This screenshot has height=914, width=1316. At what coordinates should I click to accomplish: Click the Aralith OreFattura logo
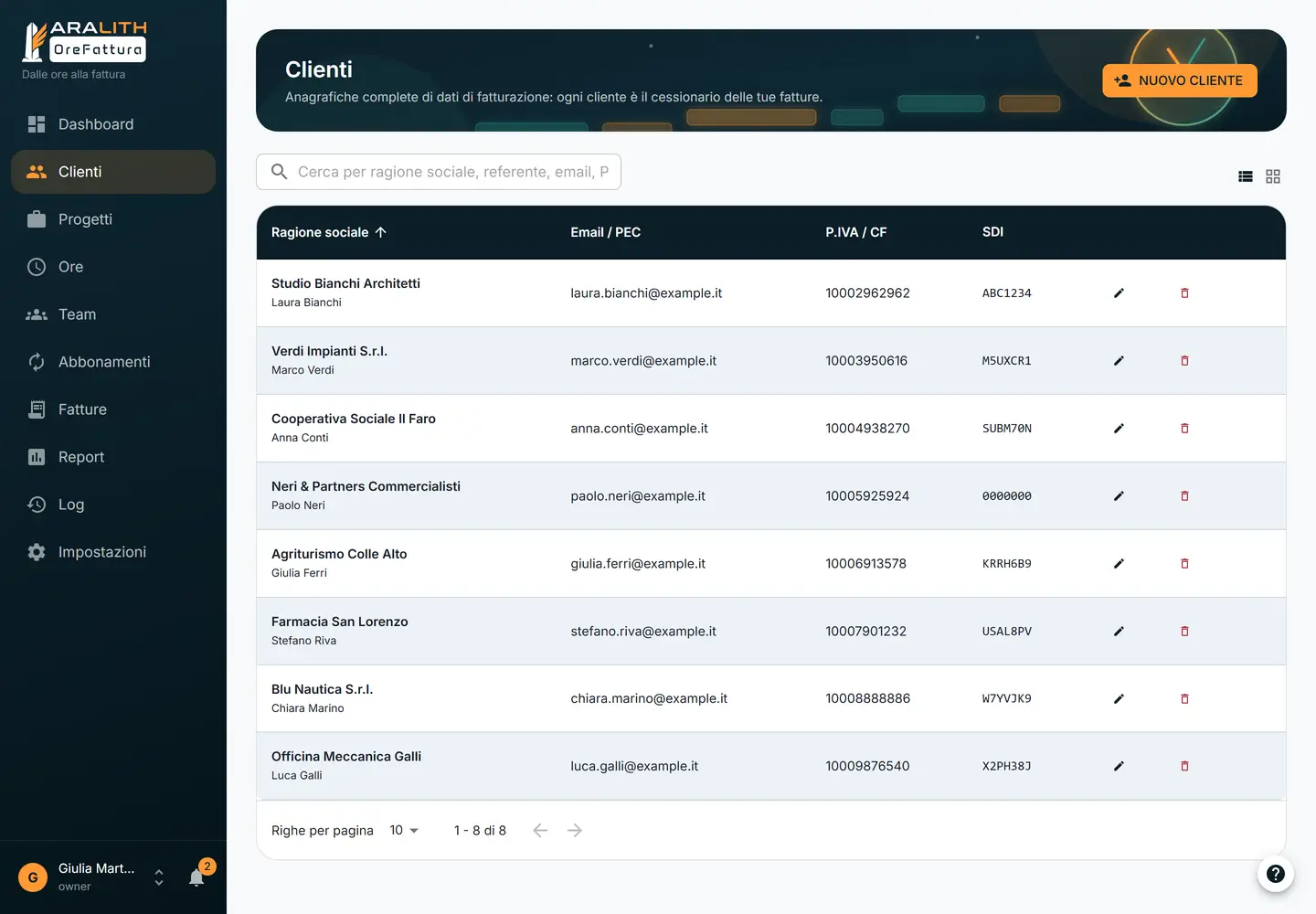pos(84,42)
